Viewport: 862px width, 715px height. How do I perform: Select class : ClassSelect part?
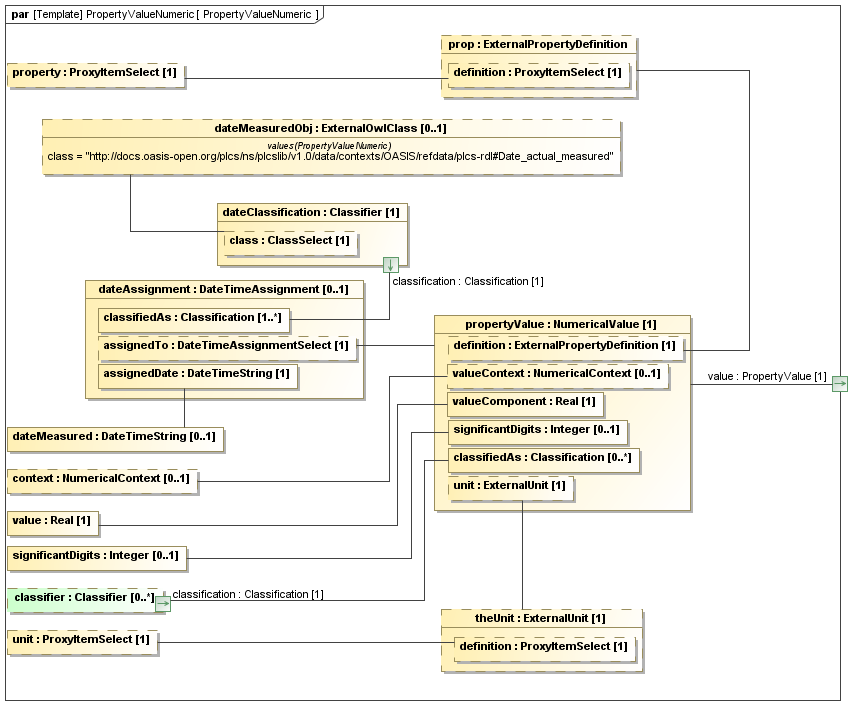(289, 241)
